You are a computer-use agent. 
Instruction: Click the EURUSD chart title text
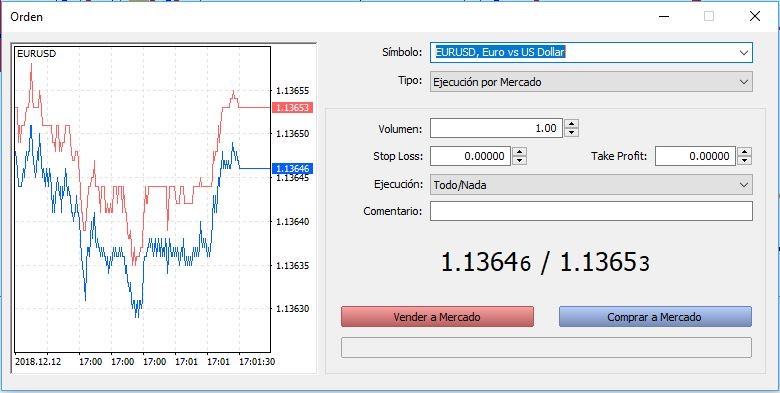click(x=36, y=54)
